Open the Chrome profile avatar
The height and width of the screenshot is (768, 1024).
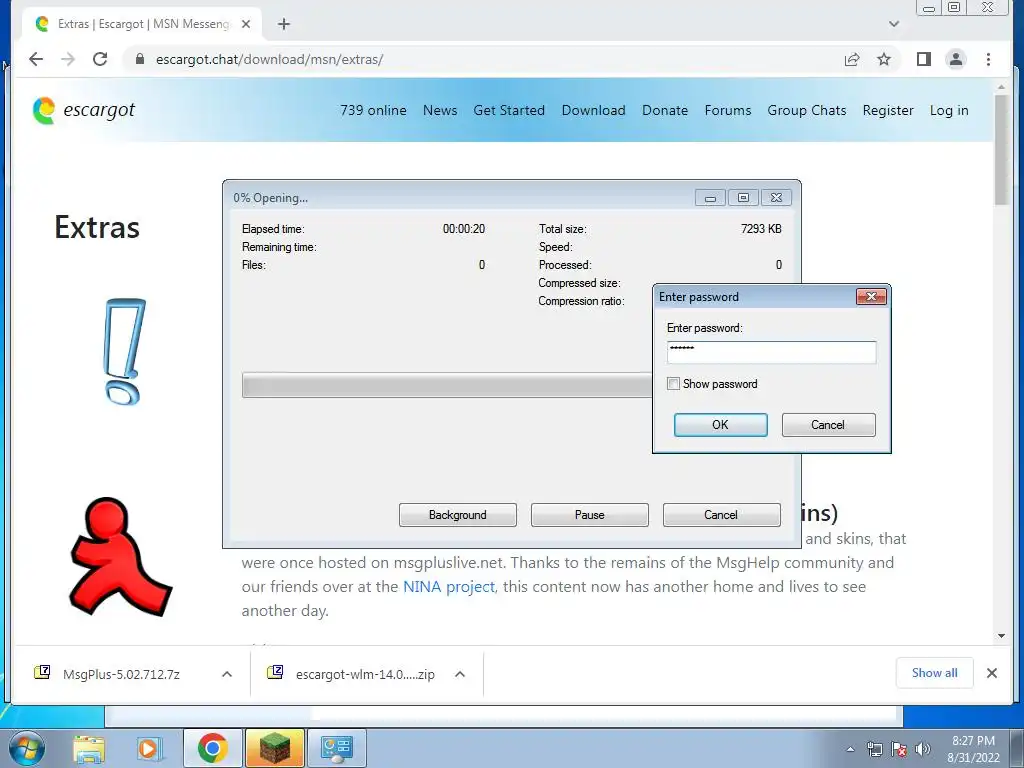pyautogui.click(x=955, y=59)
